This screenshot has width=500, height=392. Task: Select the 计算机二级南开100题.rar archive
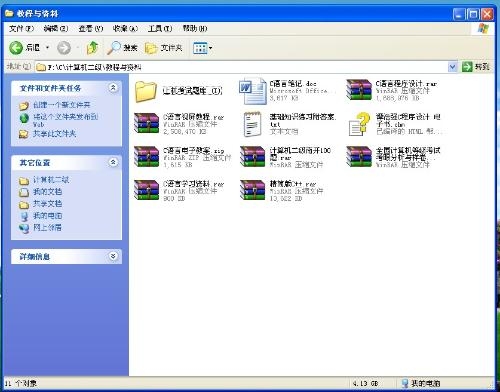click(253, 156)
